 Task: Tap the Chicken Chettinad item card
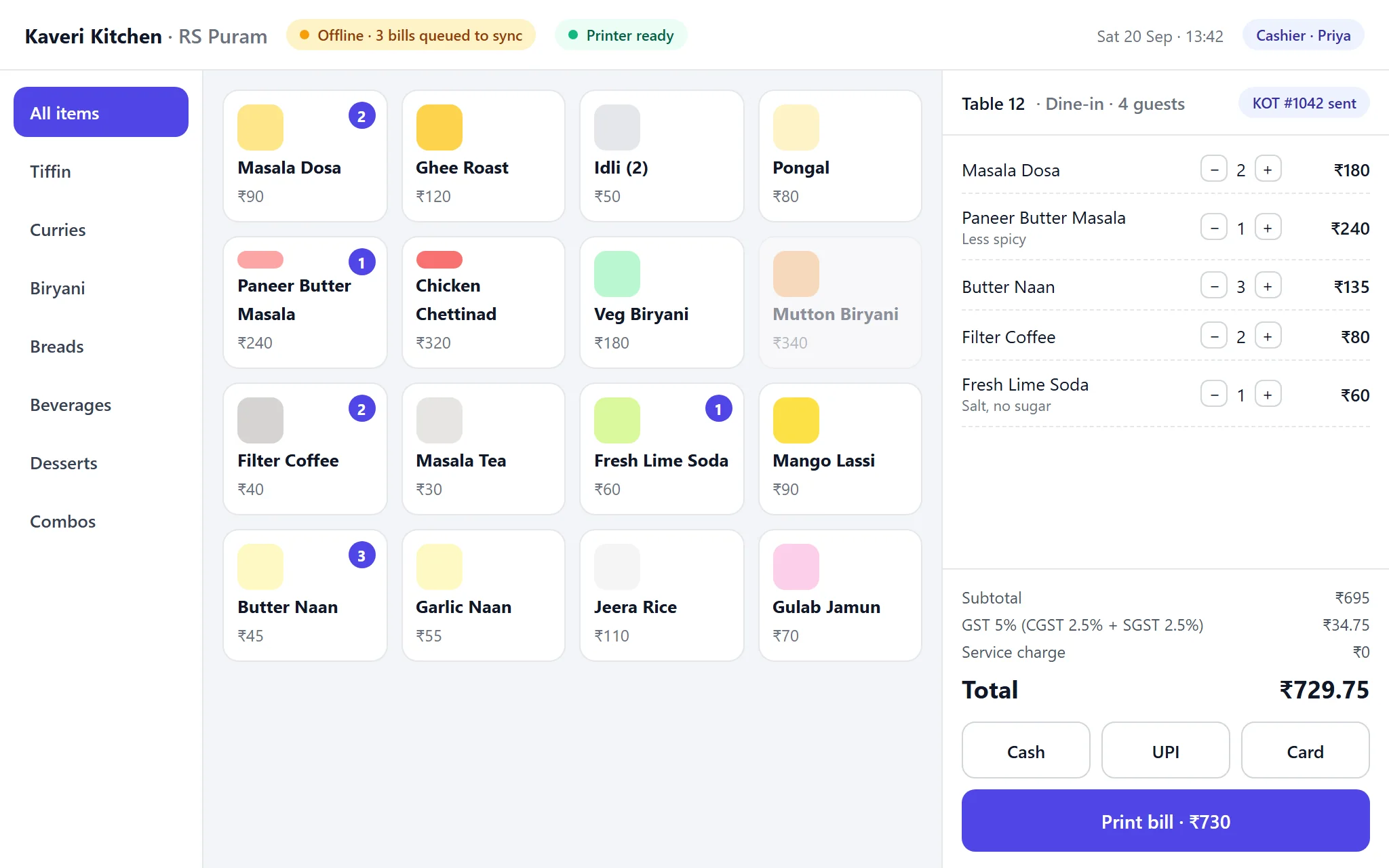coord(484,302)
